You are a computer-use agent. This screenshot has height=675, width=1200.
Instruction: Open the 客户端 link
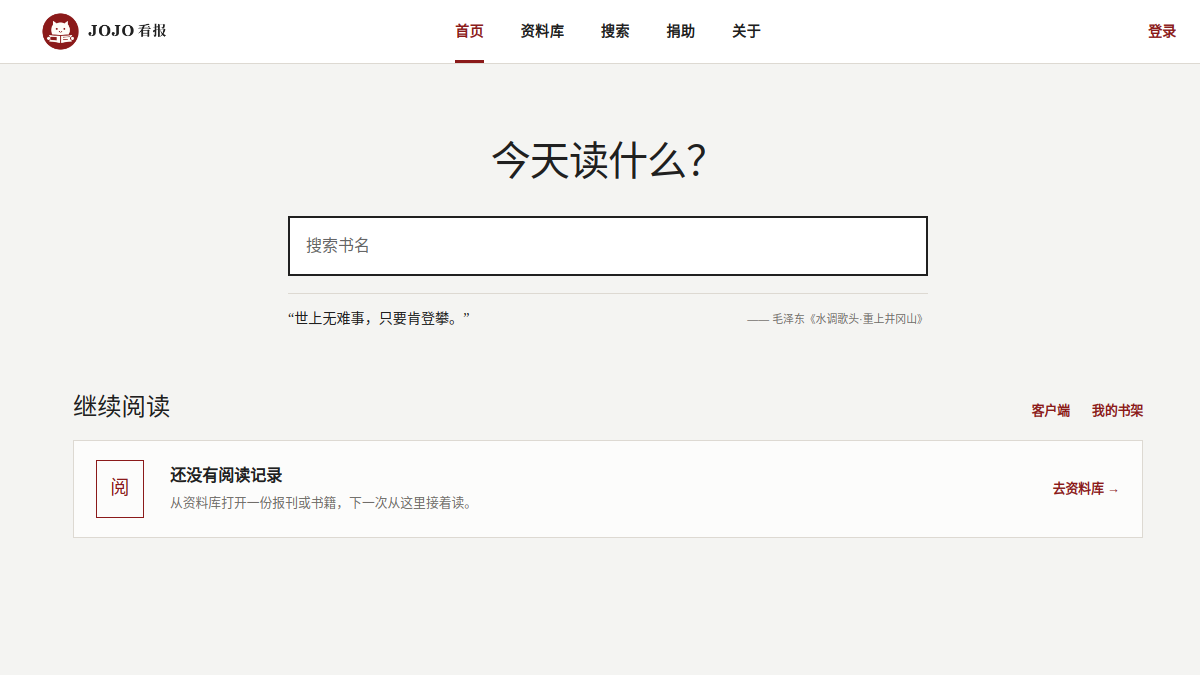(1051, 410)
